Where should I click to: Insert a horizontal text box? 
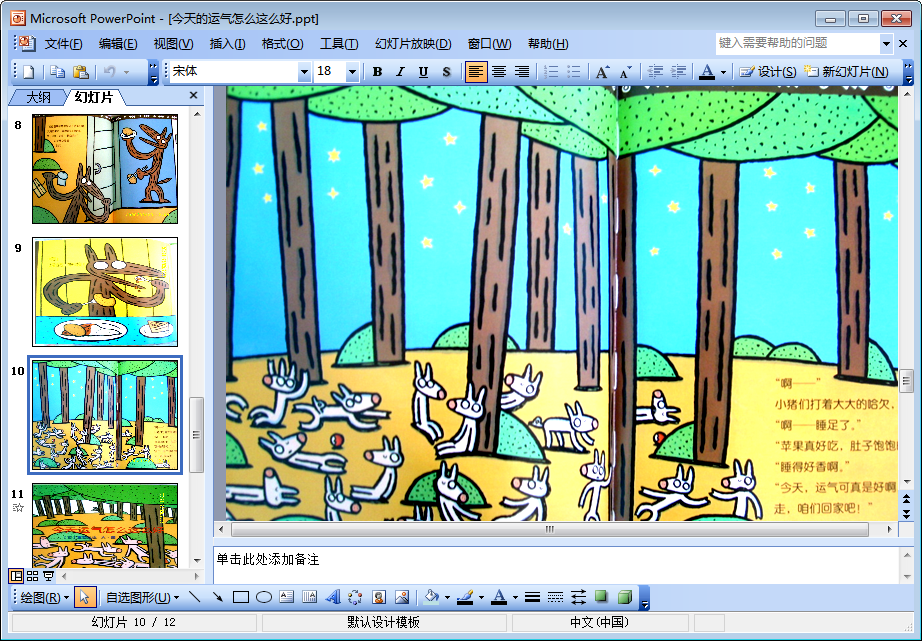(x=286, y=597)
